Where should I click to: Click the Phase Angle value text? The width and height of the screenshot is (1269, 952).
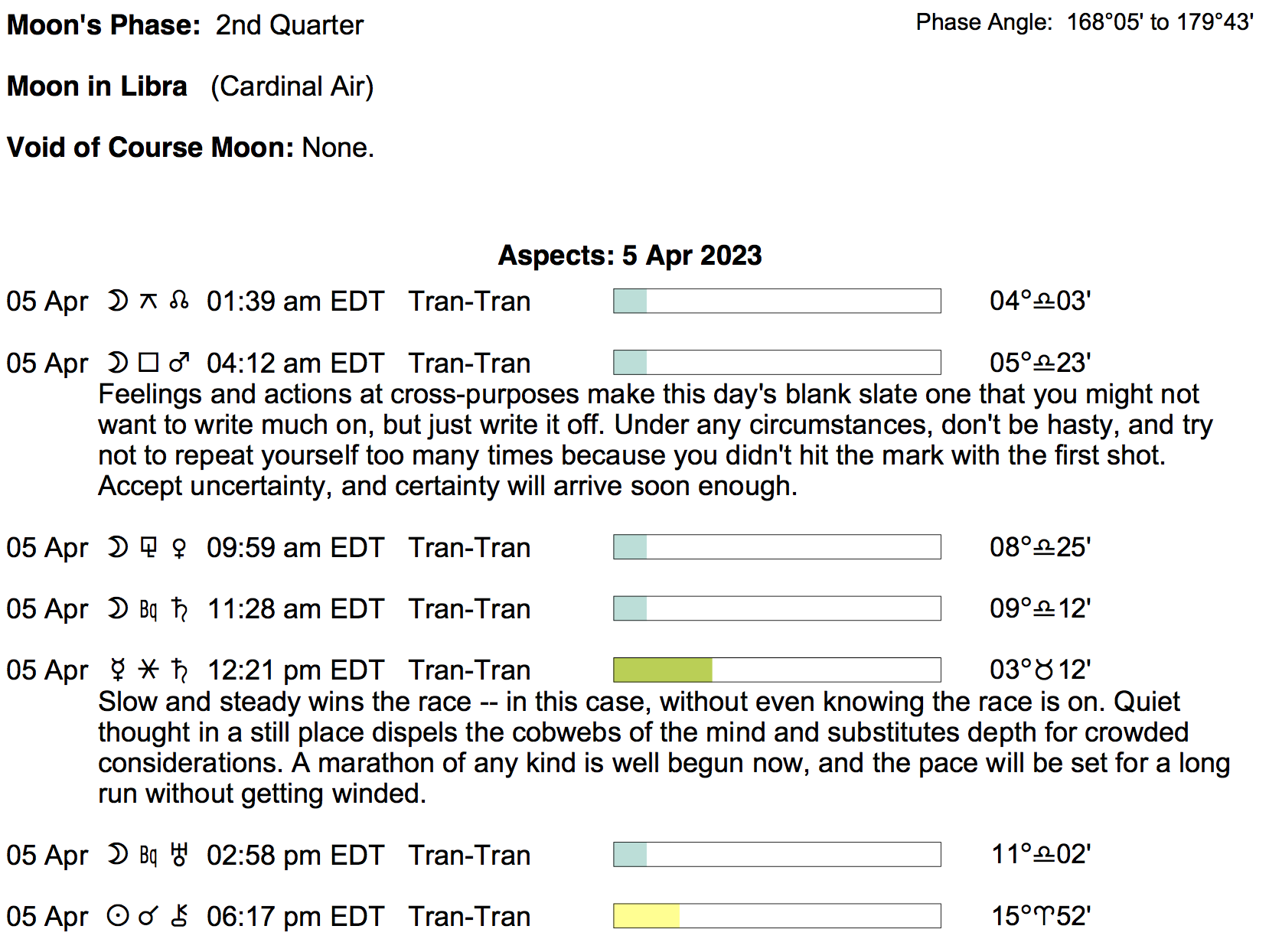(1160, 22)
